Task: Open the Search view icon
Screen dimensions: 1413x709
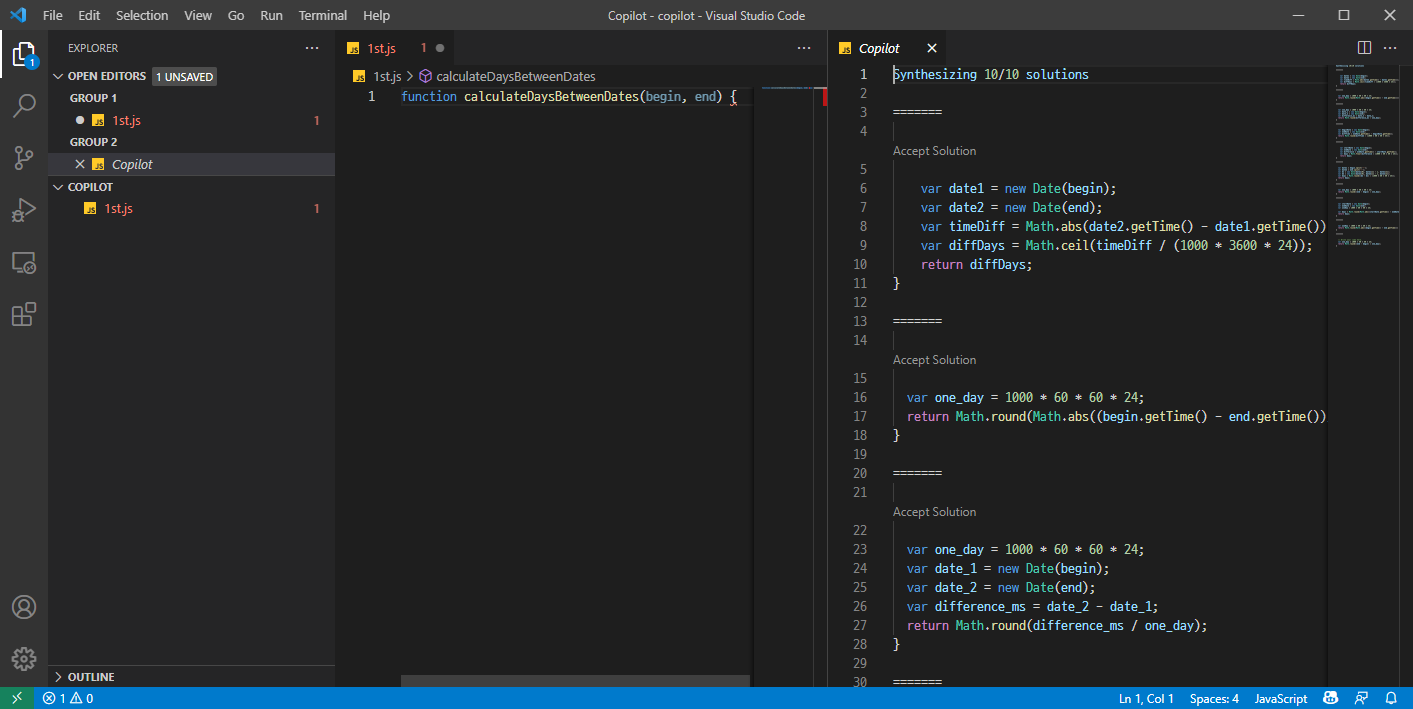Action: 24,105
